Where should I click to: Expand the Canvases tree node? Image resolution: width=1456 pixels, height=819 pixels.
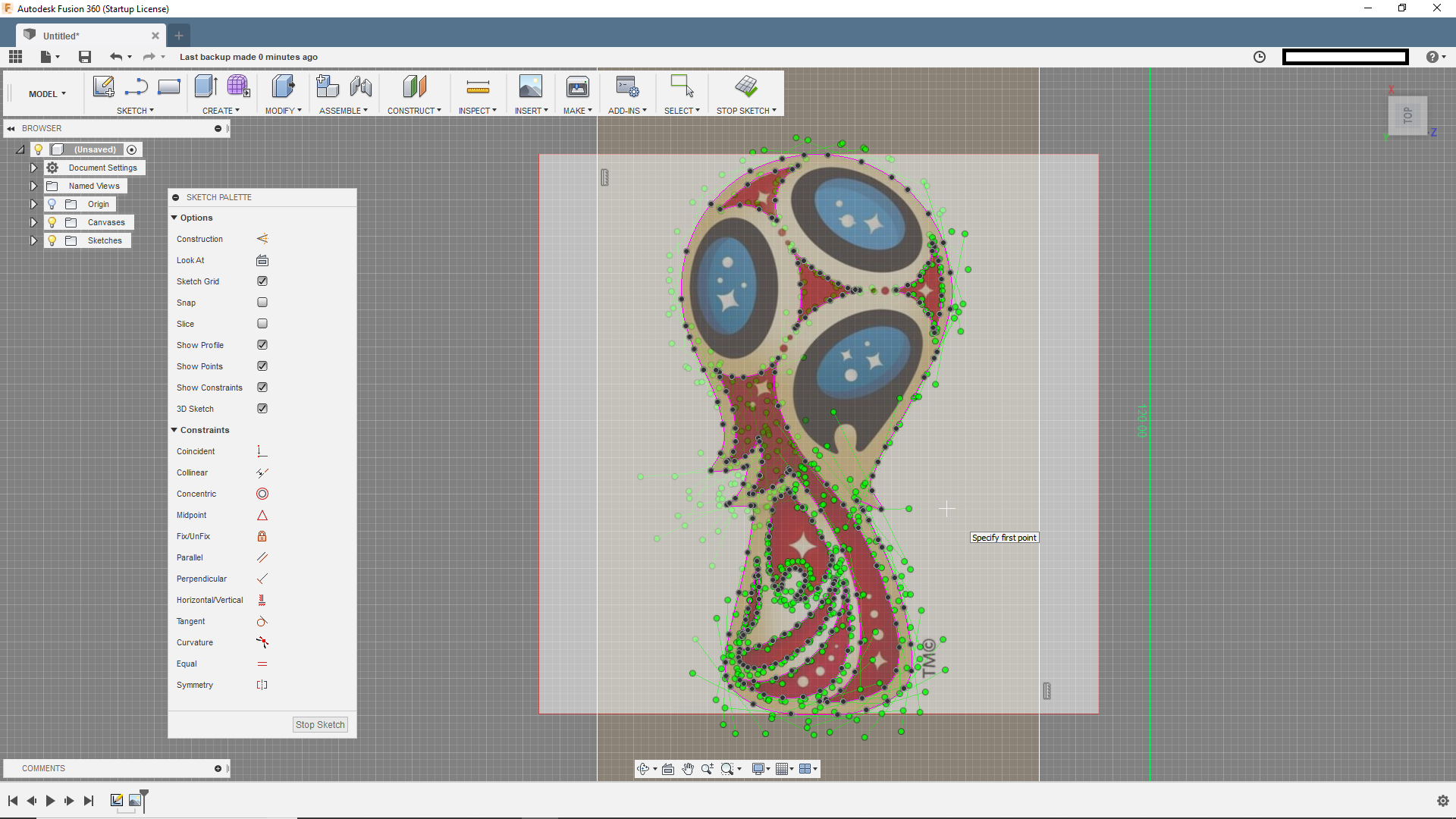point(33,222)
